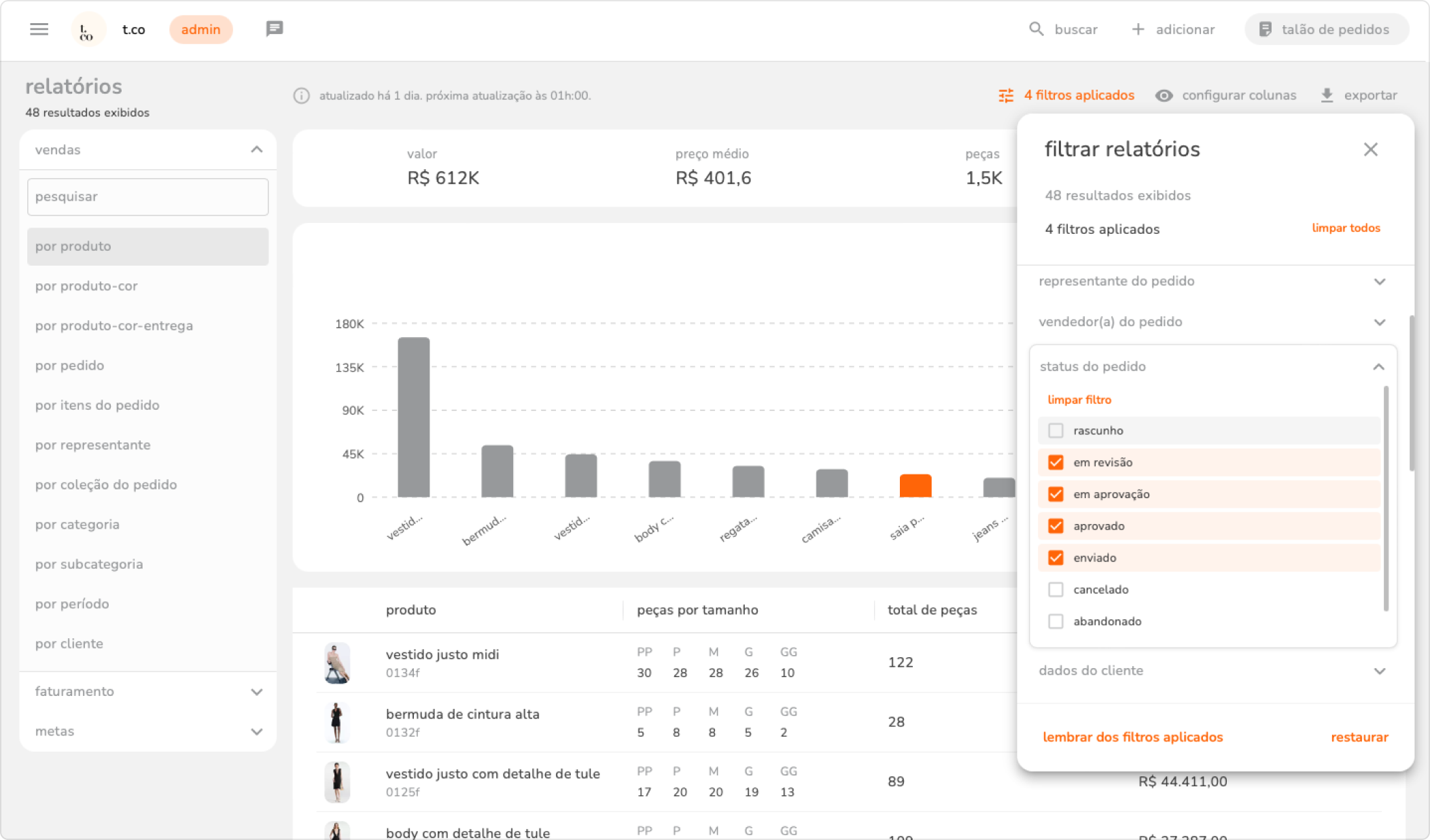Screen dimensions: 1430x840
Task: Select por categoria report
Action: coord(77,525)
